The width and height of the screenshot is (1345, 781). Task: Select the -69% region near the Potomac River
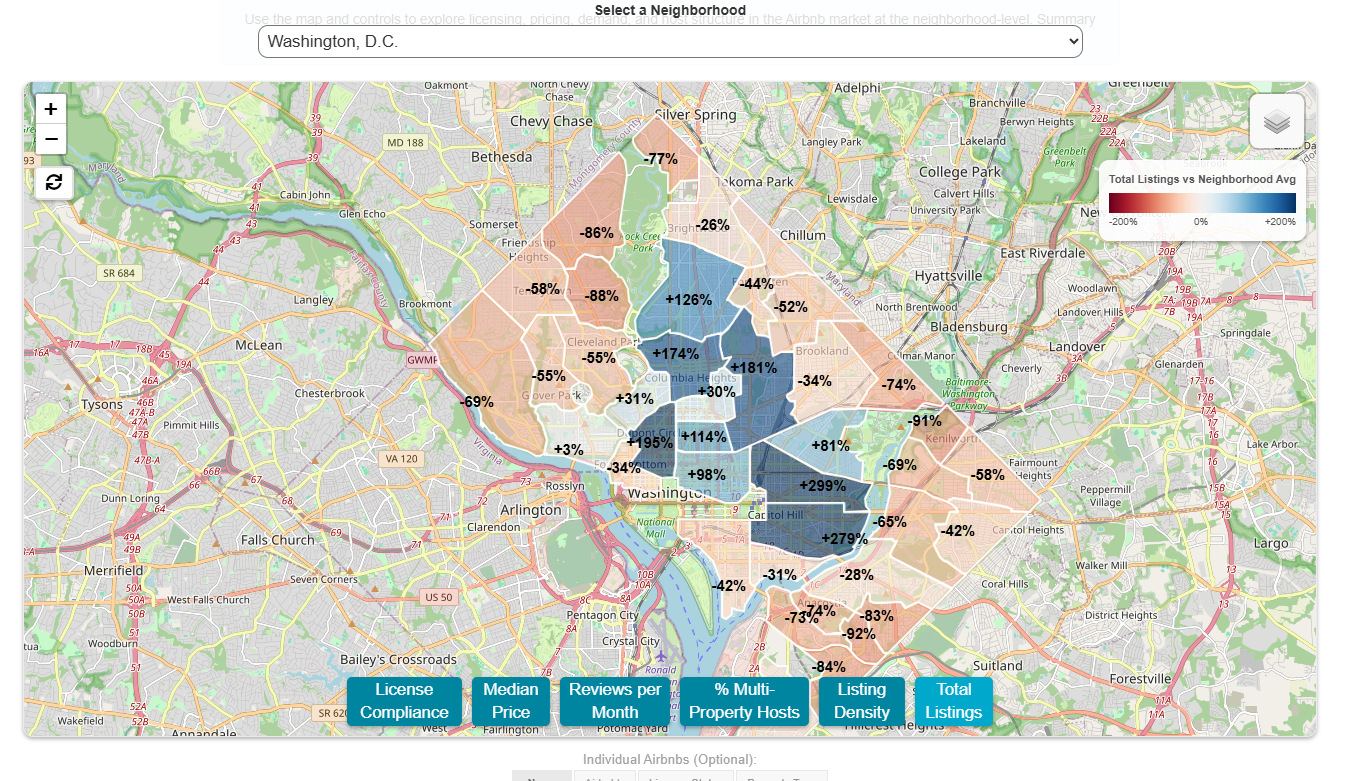tap(476, 402)
